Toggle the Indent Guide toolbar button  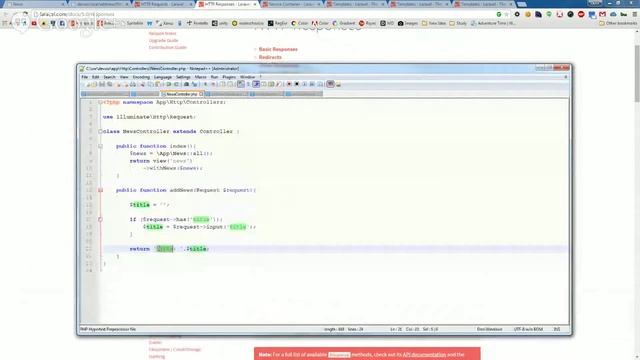pos(256,84)
